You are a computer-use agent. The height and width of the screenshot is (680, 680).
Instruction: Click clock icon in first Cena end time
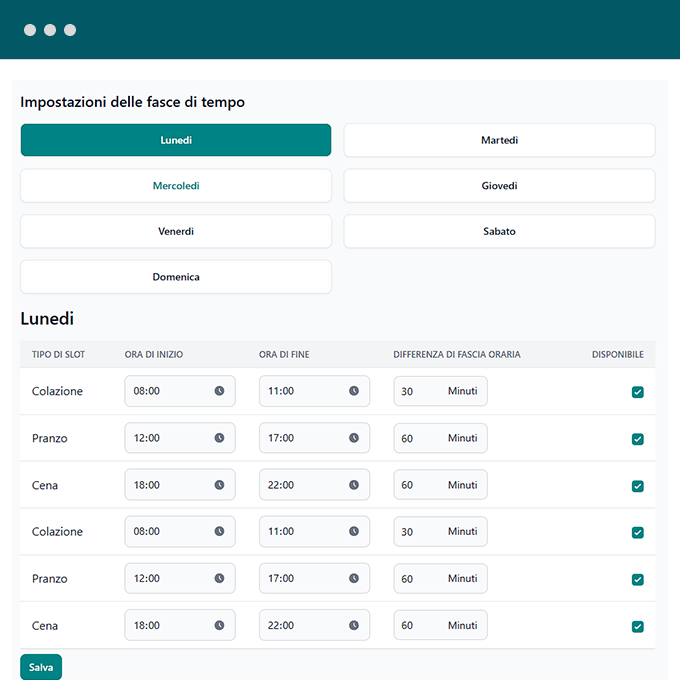pyautogui.click(x=353, y=485)
